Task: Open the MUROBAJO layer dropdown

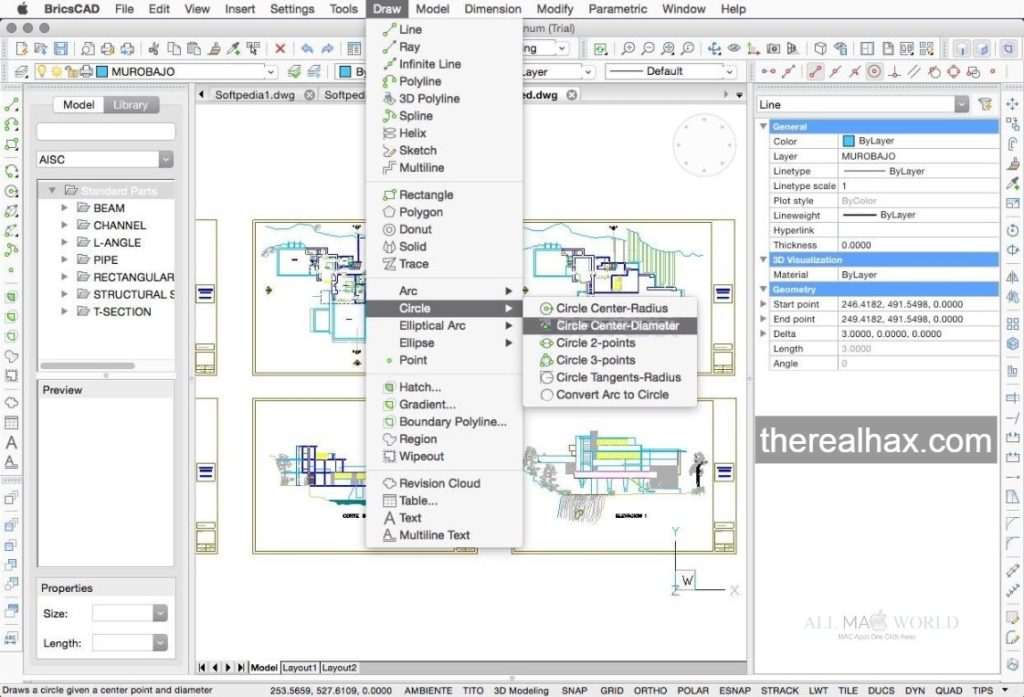Action: [271, 71]
